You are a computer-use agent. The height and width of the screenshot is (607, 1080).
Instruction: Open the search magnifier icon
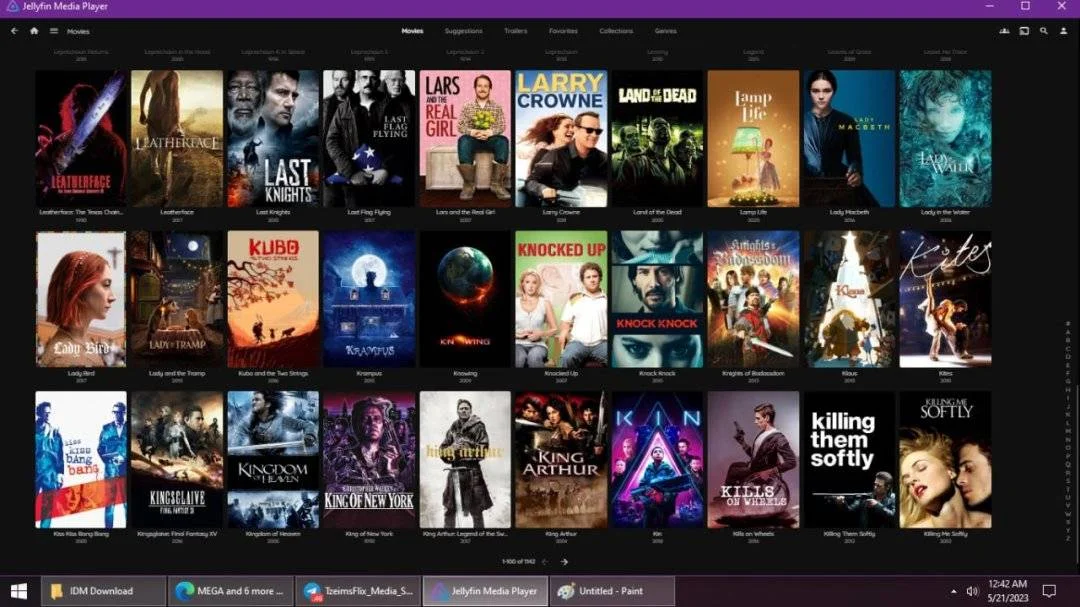(1044, 31)
